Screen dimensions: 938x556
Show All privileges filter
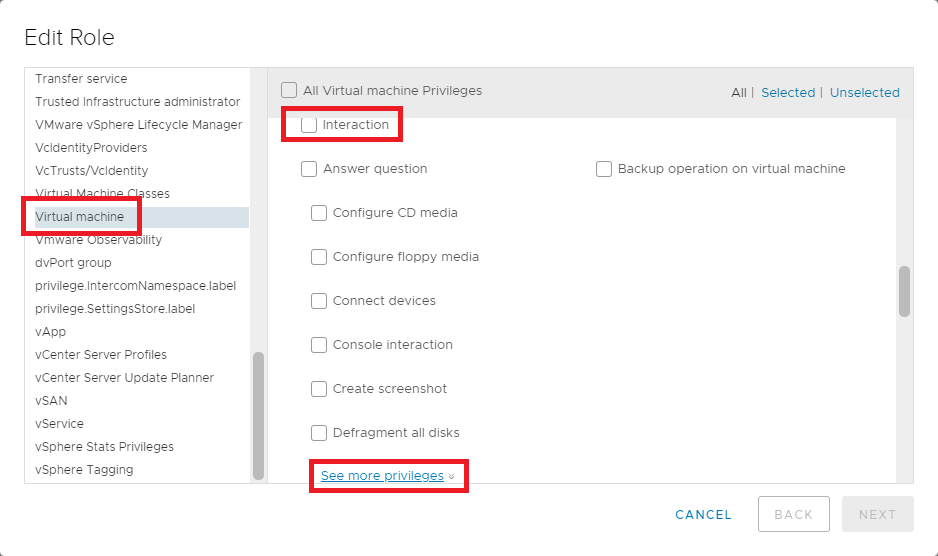[x=738, y=93]
